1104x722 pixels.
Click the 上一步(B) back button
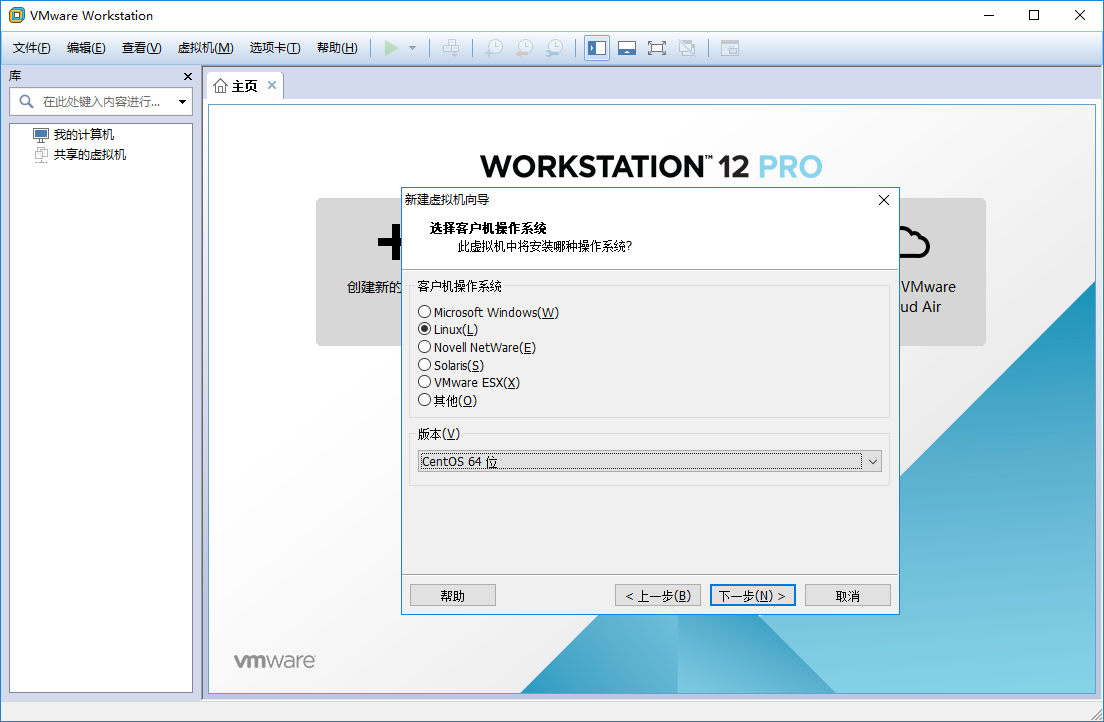point(658,595)
